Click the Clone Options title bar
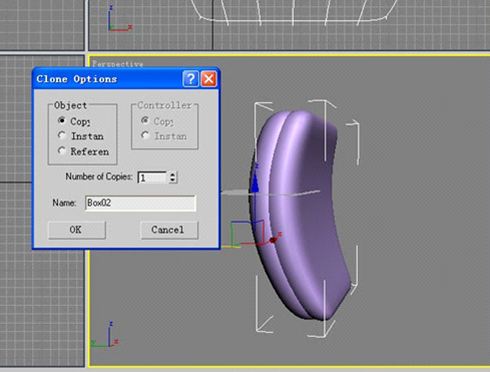Viewport: 490px width, 372px height. (x=108, y=79)
